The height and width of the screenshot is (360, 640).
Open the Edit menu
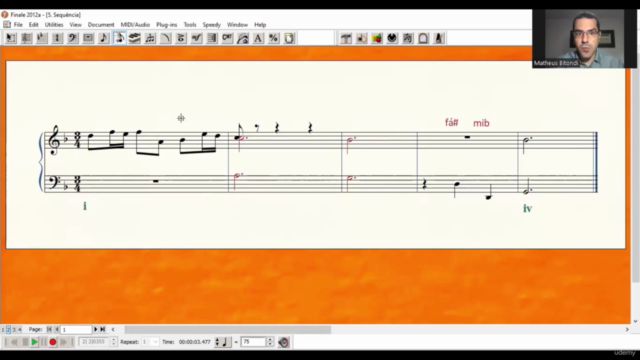(x=33, y=24)
